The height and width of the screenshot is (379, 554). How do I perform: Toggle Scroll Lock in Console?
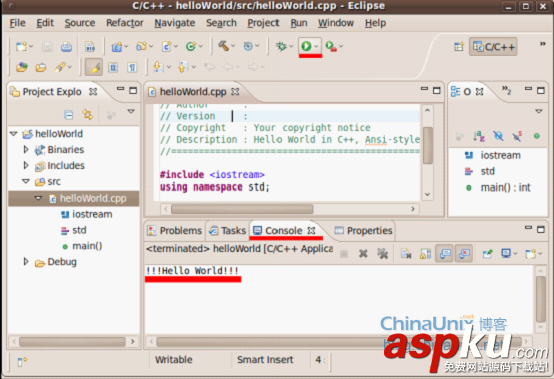click(425, 254)
